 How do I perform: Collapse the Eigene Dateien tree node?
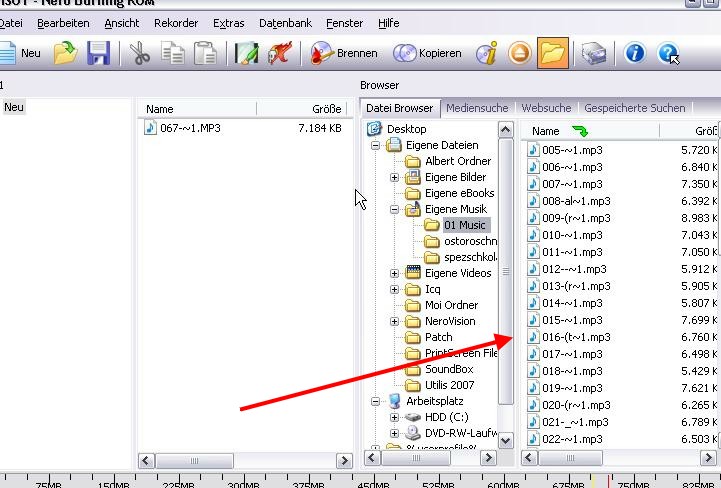point(375,145)
